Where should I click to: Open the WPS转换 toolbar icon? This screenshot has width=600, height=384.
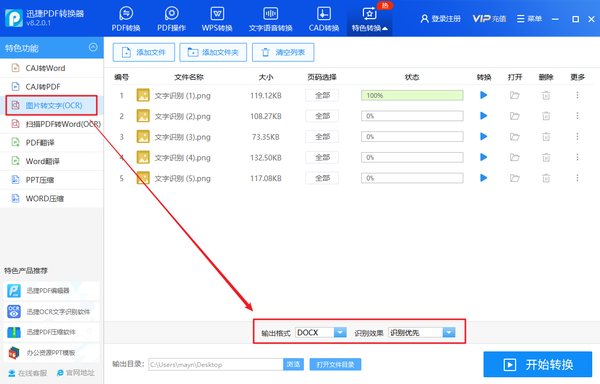point(217,19)
